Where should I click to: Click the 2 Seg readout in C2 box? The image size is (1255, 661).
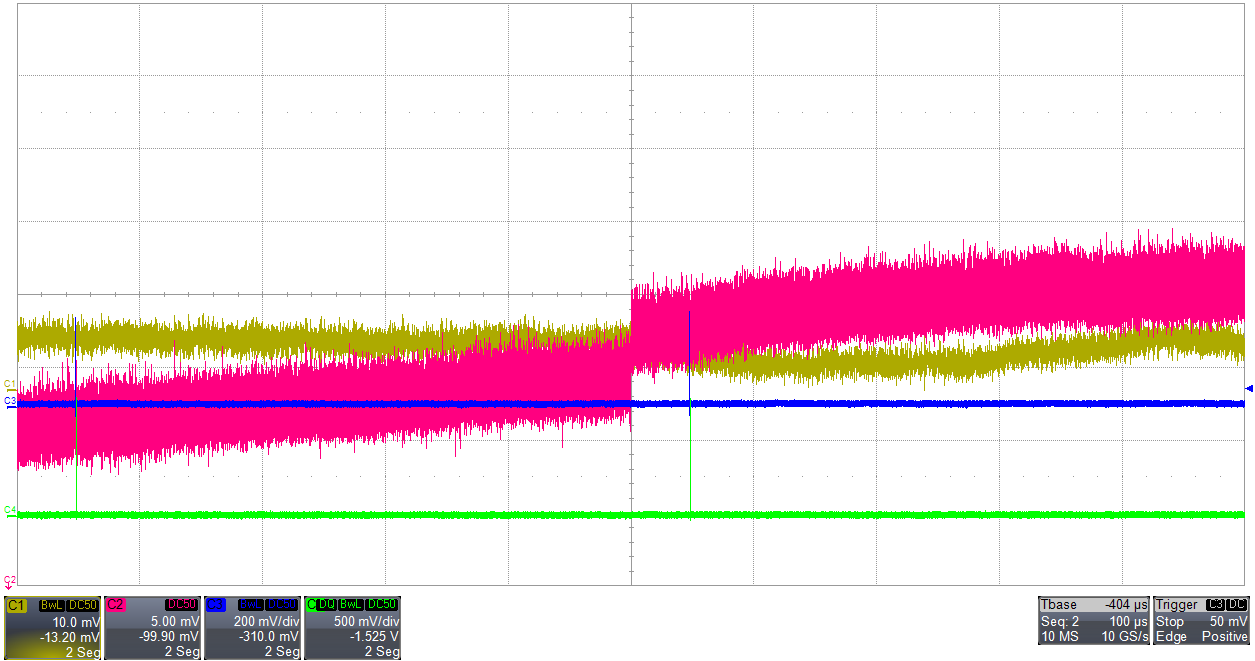click(x=182, y=652)
